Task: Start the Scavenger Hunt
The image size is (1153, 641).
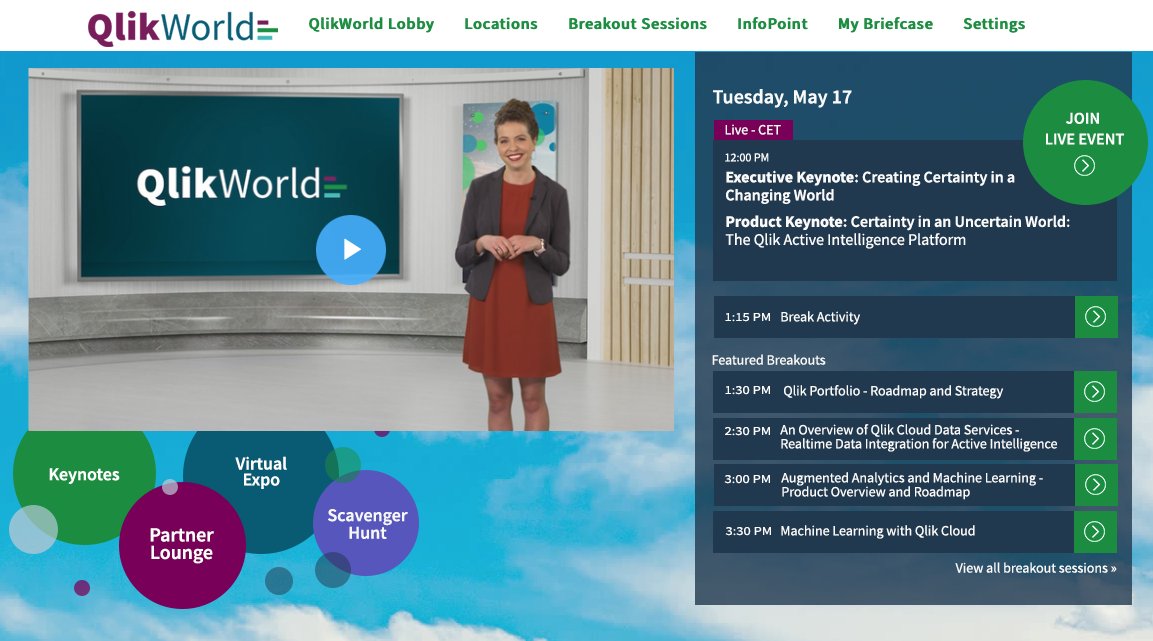Action: point(366,523)
